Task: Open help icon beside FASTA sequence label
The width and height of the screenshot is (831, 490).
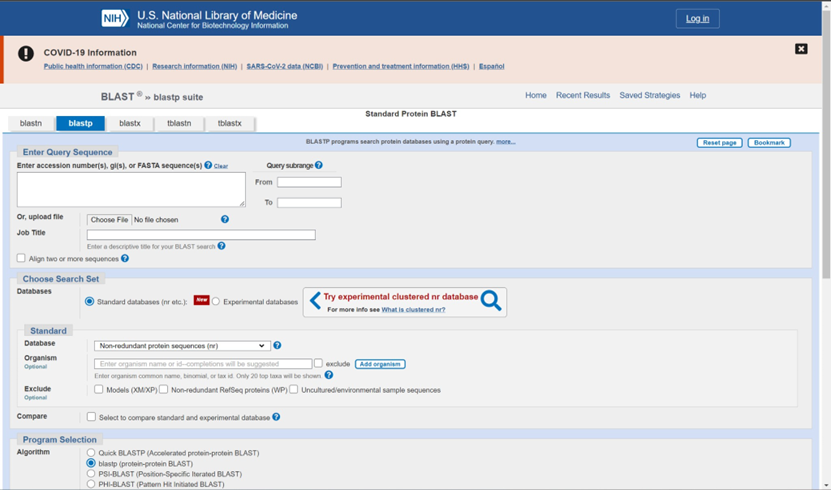Action: click(208, 165)
